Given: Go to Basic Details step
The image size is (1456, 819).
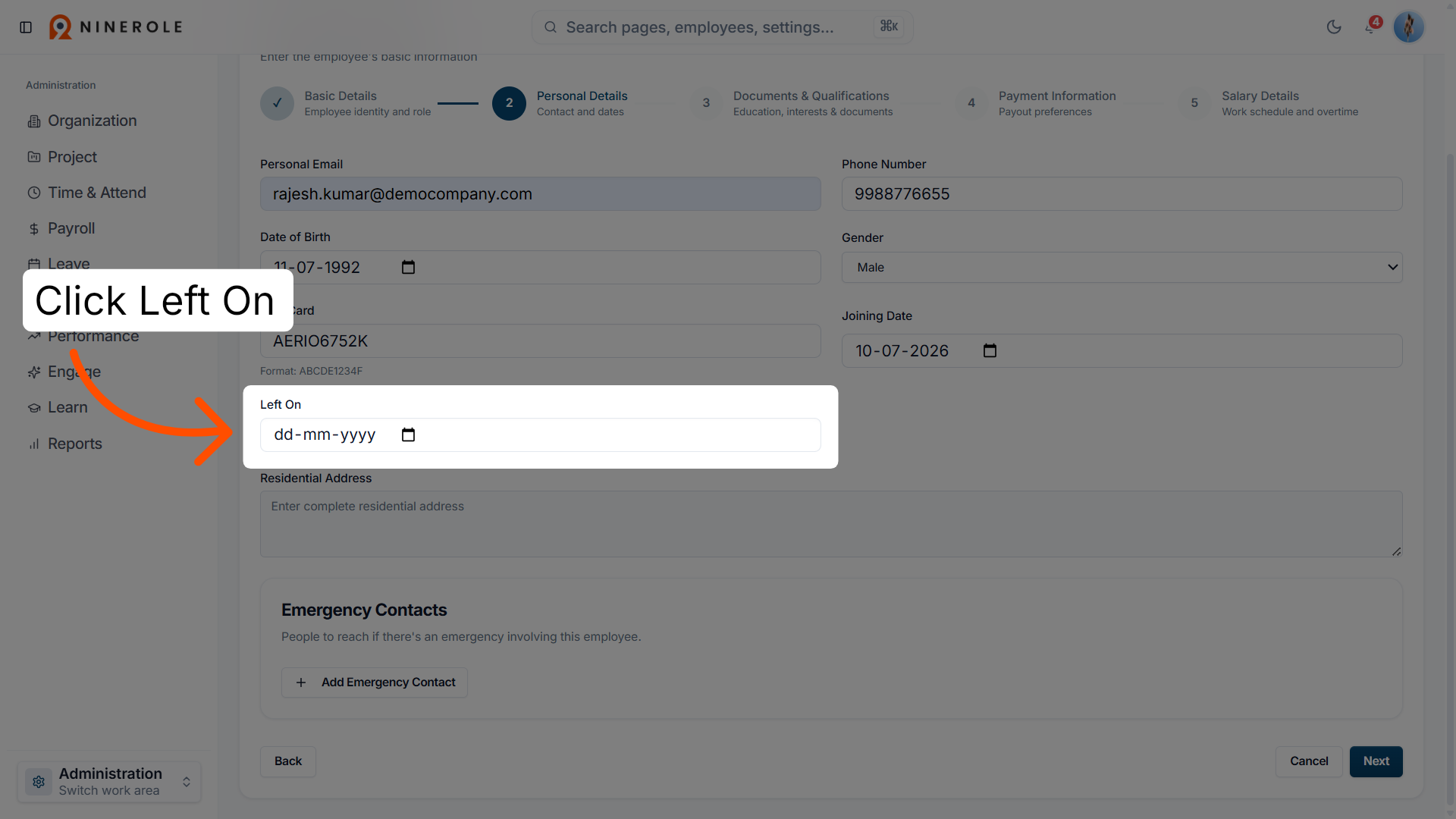Looking at the screenshot, I should pyautogui.click(x=346, y=103).
